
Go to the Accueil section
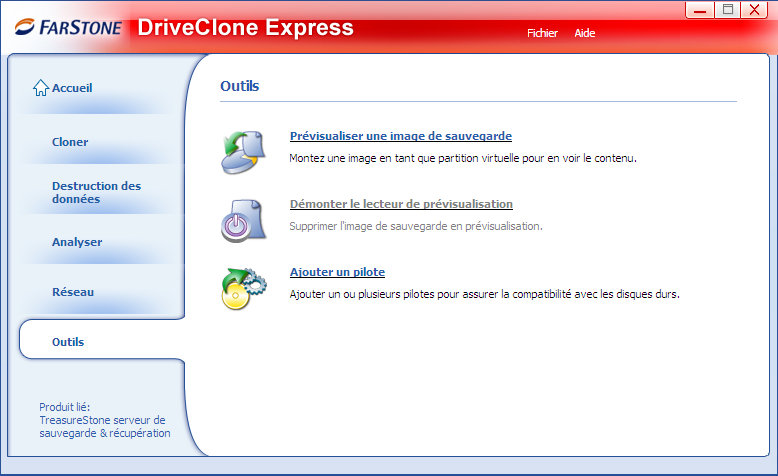72,88
